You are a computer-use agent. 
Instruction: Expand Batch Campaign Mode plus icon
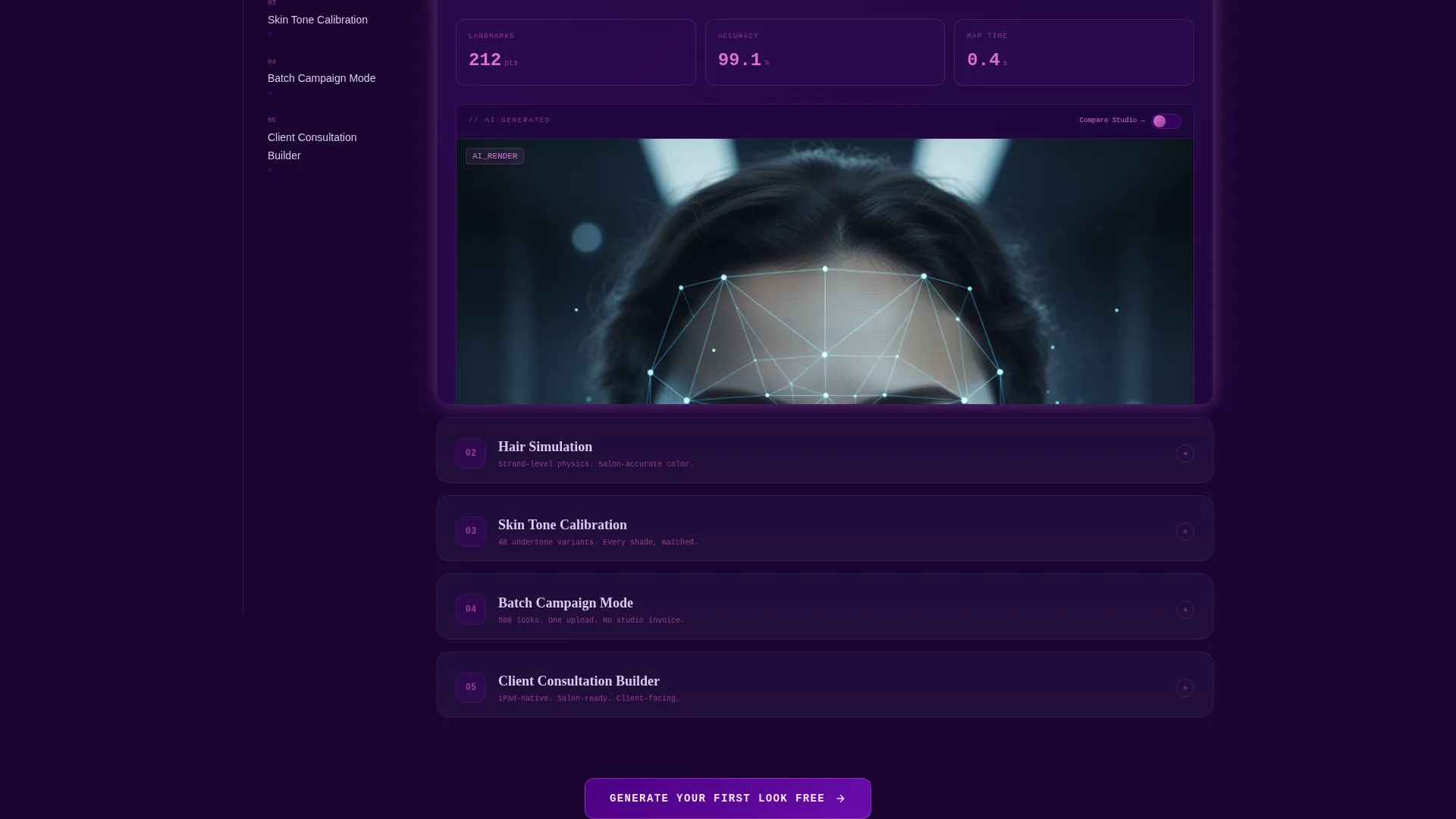click(1185, 610)
